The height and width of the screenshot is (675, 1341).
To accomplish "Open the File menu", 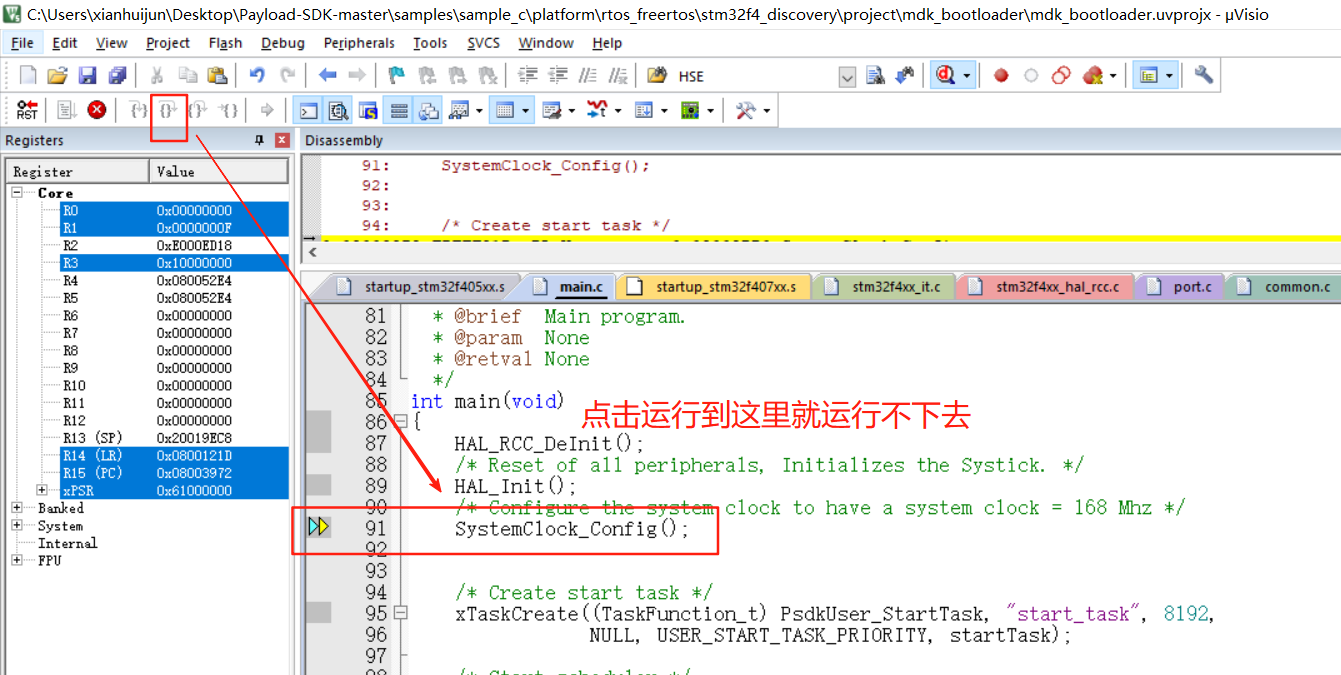I will point(22,43).
